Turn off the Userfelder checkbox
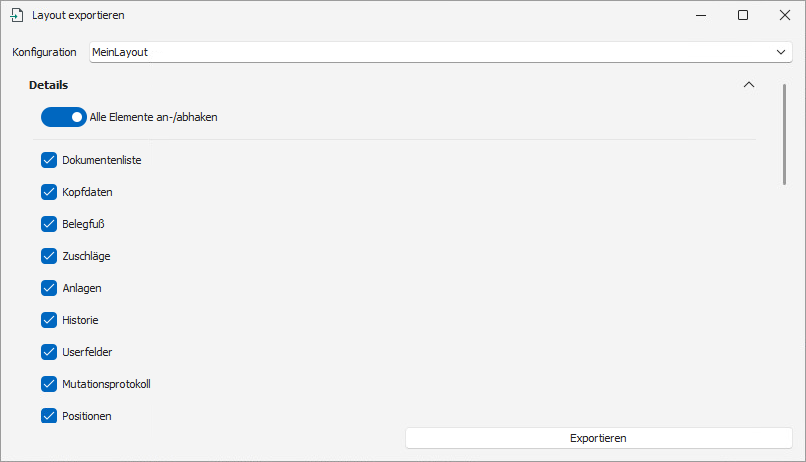 click(x=49, y=352)
